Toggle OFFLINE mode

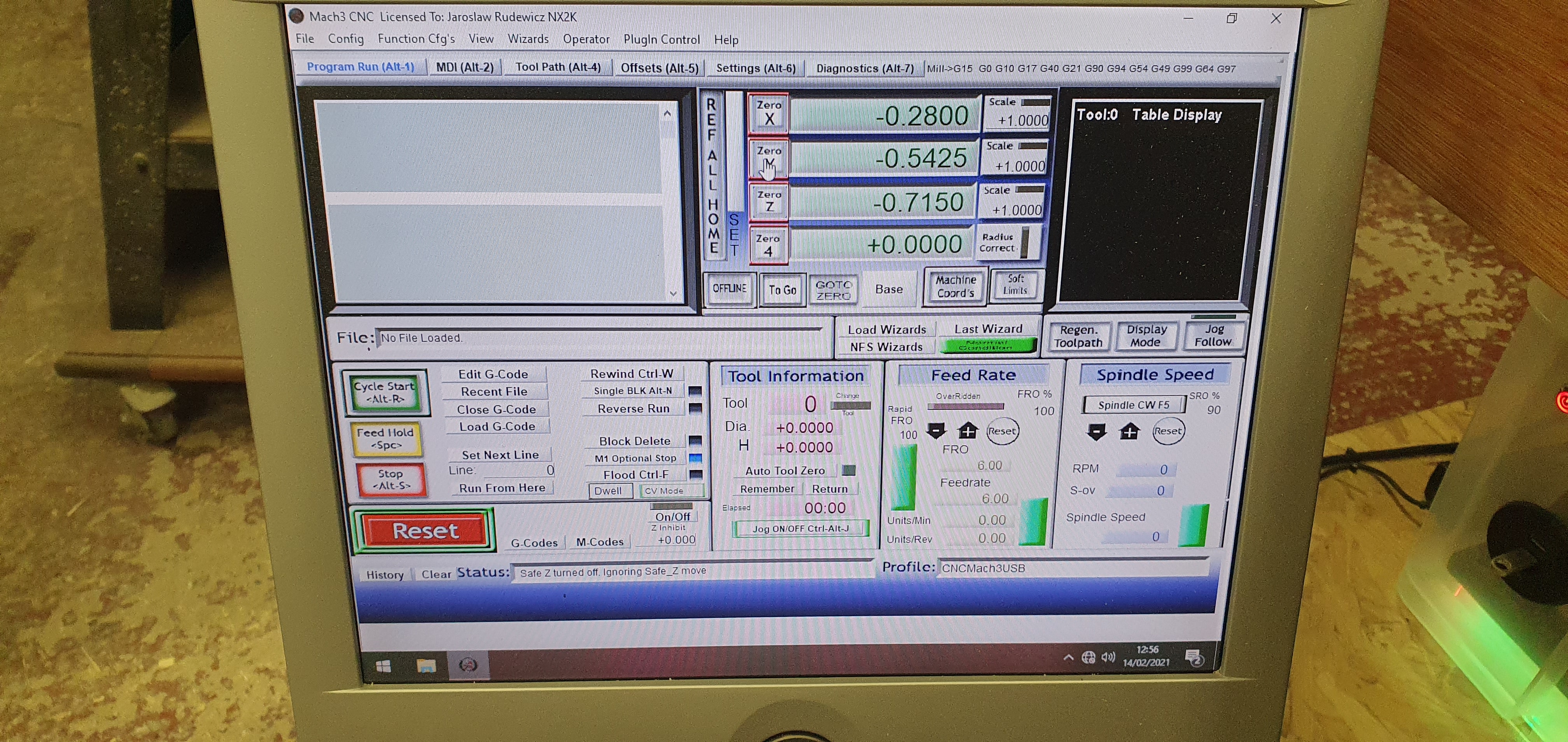729,289
